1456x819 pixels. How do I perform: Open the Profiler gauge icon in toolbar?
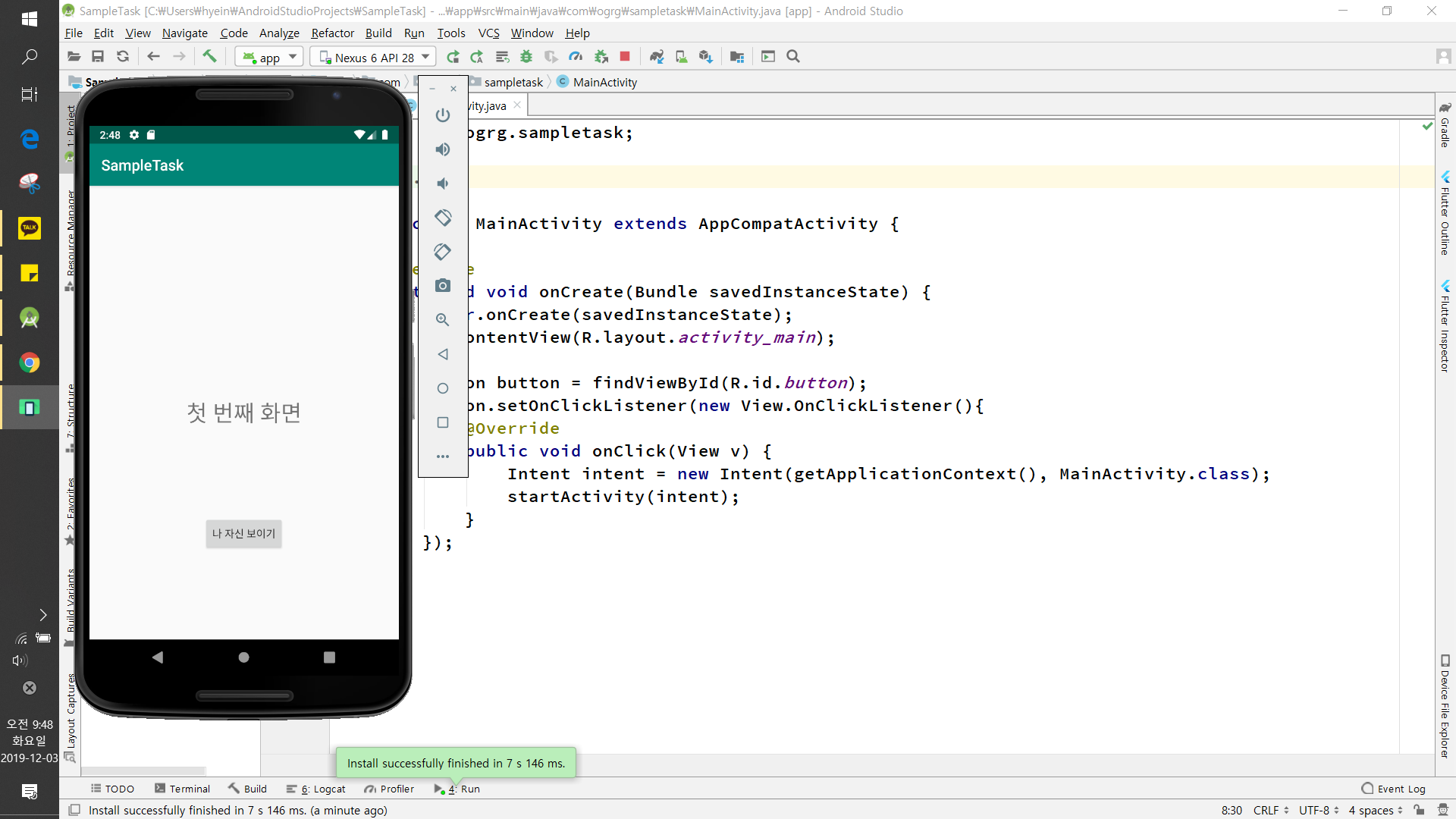coord(576,56)
